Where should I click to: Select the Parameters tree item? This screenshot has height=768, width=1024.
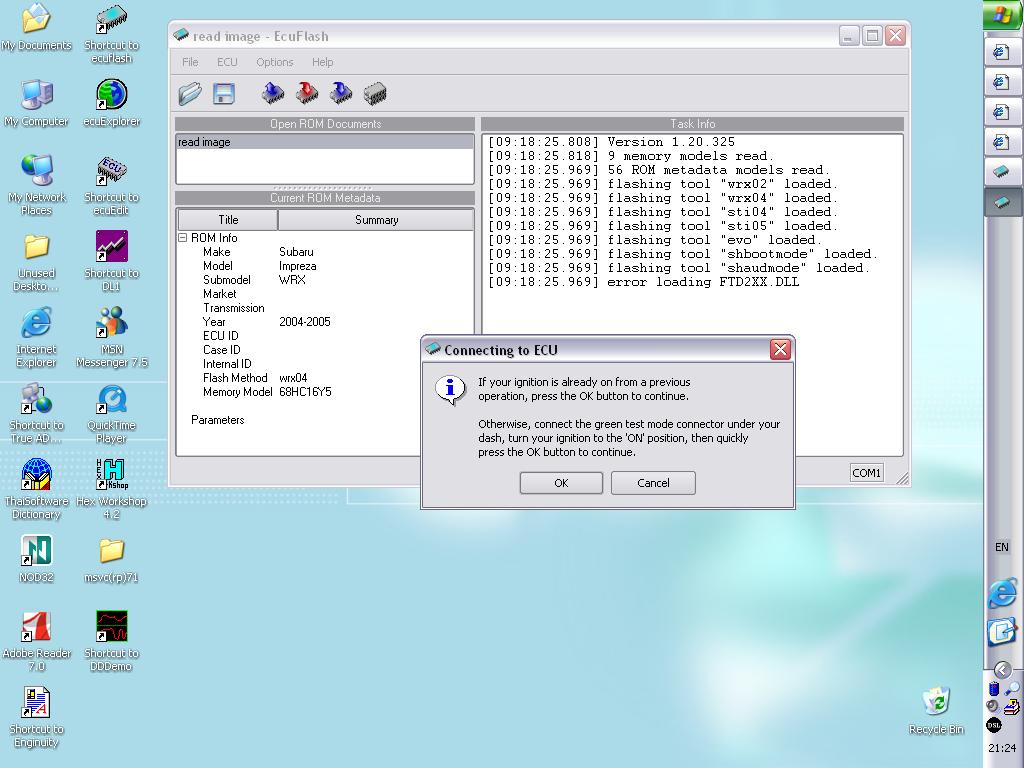tap(217, 420)
